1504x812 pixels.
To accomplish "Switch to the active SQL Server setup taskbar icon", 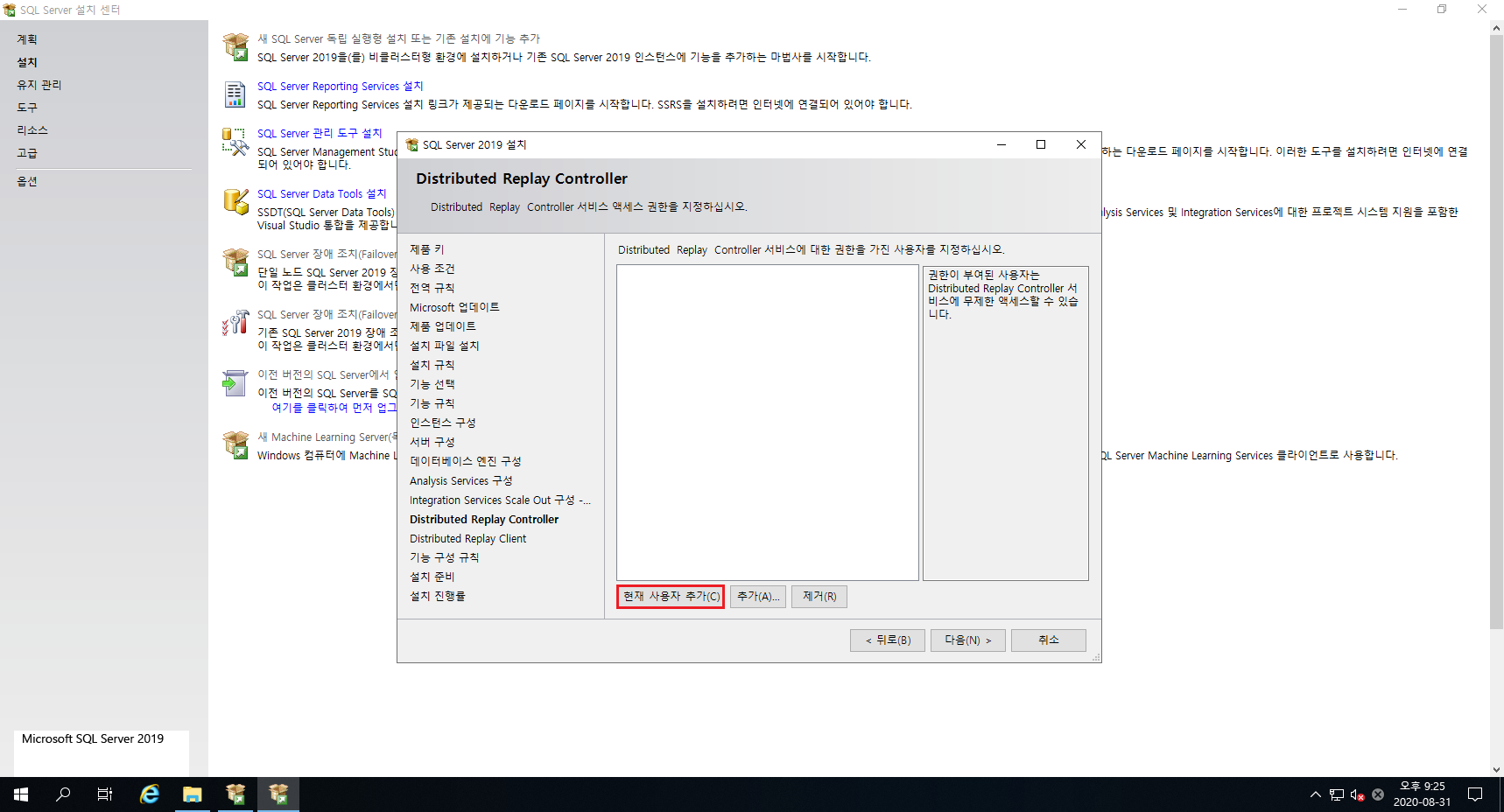I will pos(278,794).
